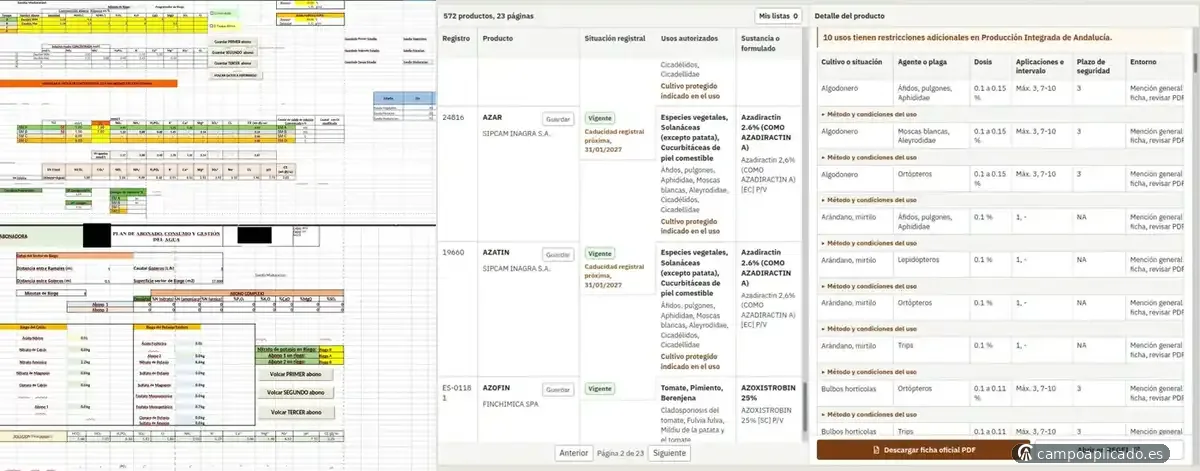Image resolution: width=1200 pixels, height=471 pixels.
Task: Click Volcar PRIMER abono button
Action: point(295,374)
